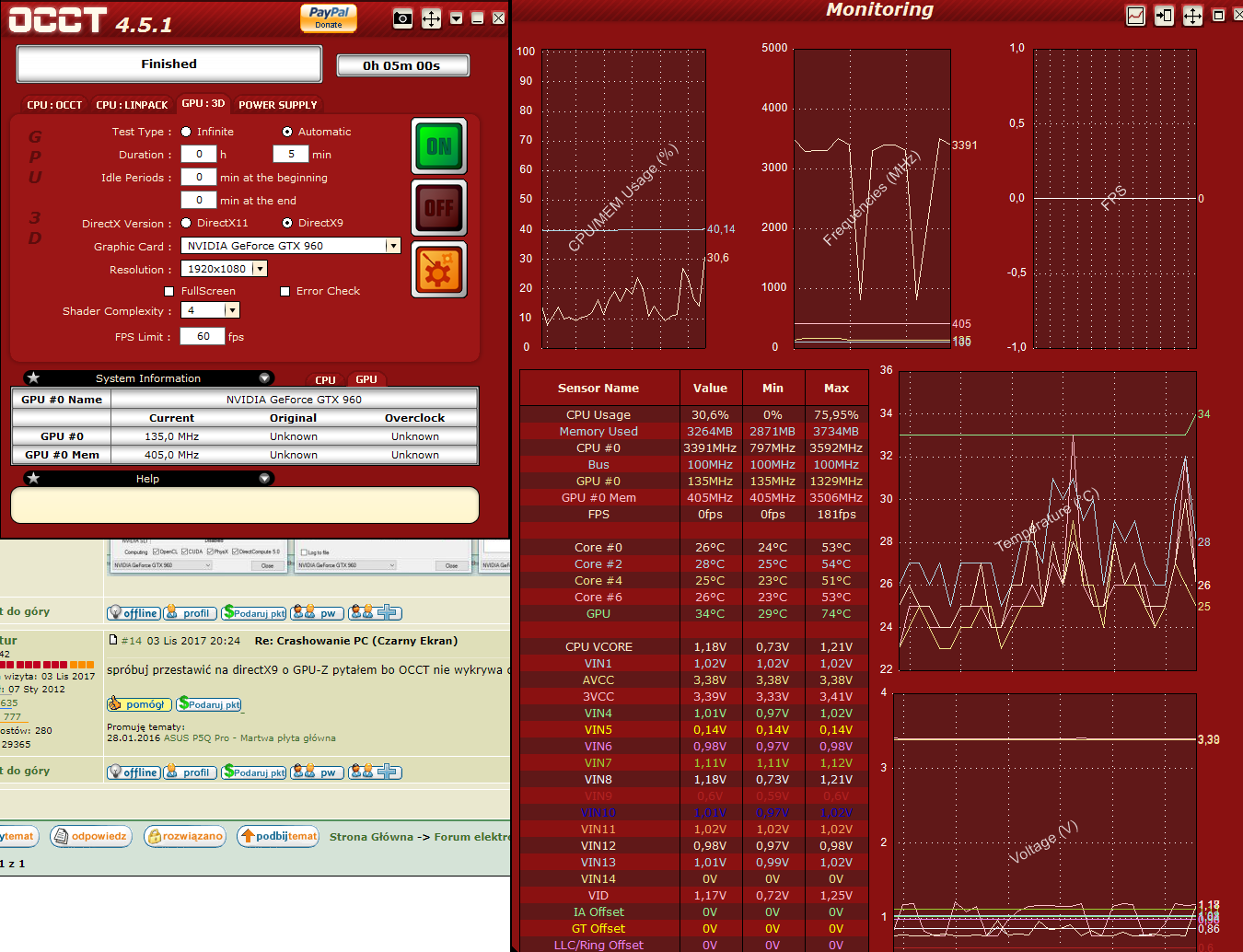Add friend with the plus icon below post #14
Screen dimensions: 1243x952
point(375,772)
